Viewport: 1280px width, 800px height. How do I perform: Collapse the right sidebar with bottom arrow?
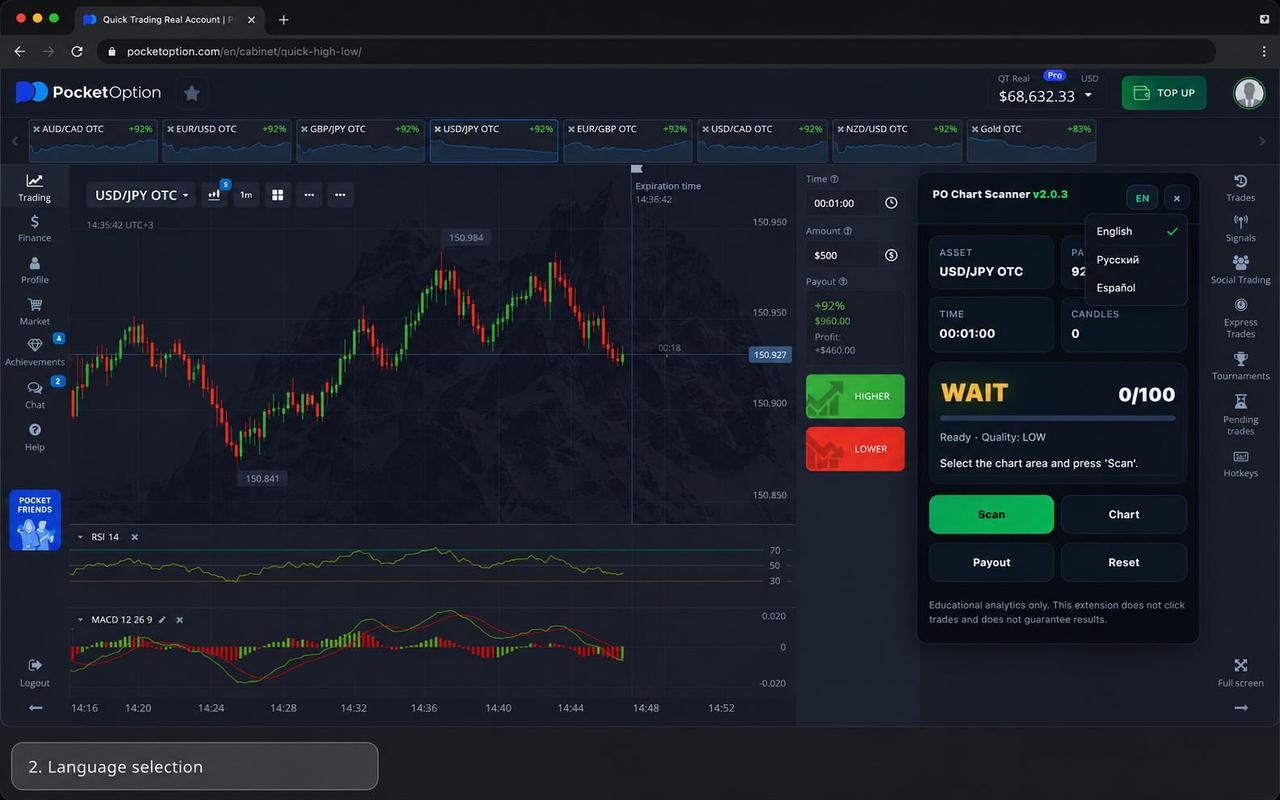[x=1241, y=708]
